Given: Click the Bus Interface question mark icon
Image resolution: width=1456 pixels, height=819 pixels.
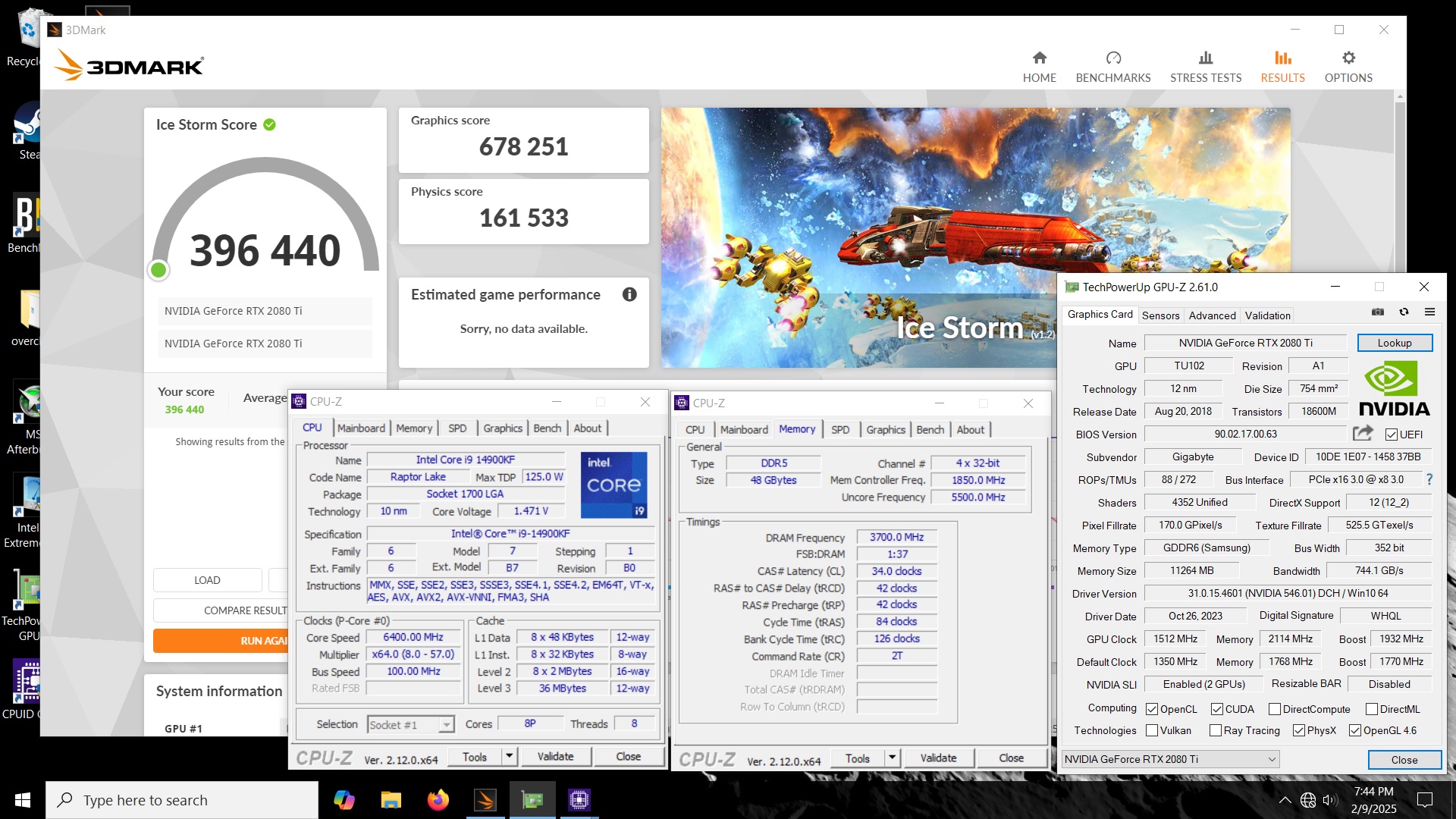Looking at the screenshot, I should pyautogui.click(x=1429, y=479).
